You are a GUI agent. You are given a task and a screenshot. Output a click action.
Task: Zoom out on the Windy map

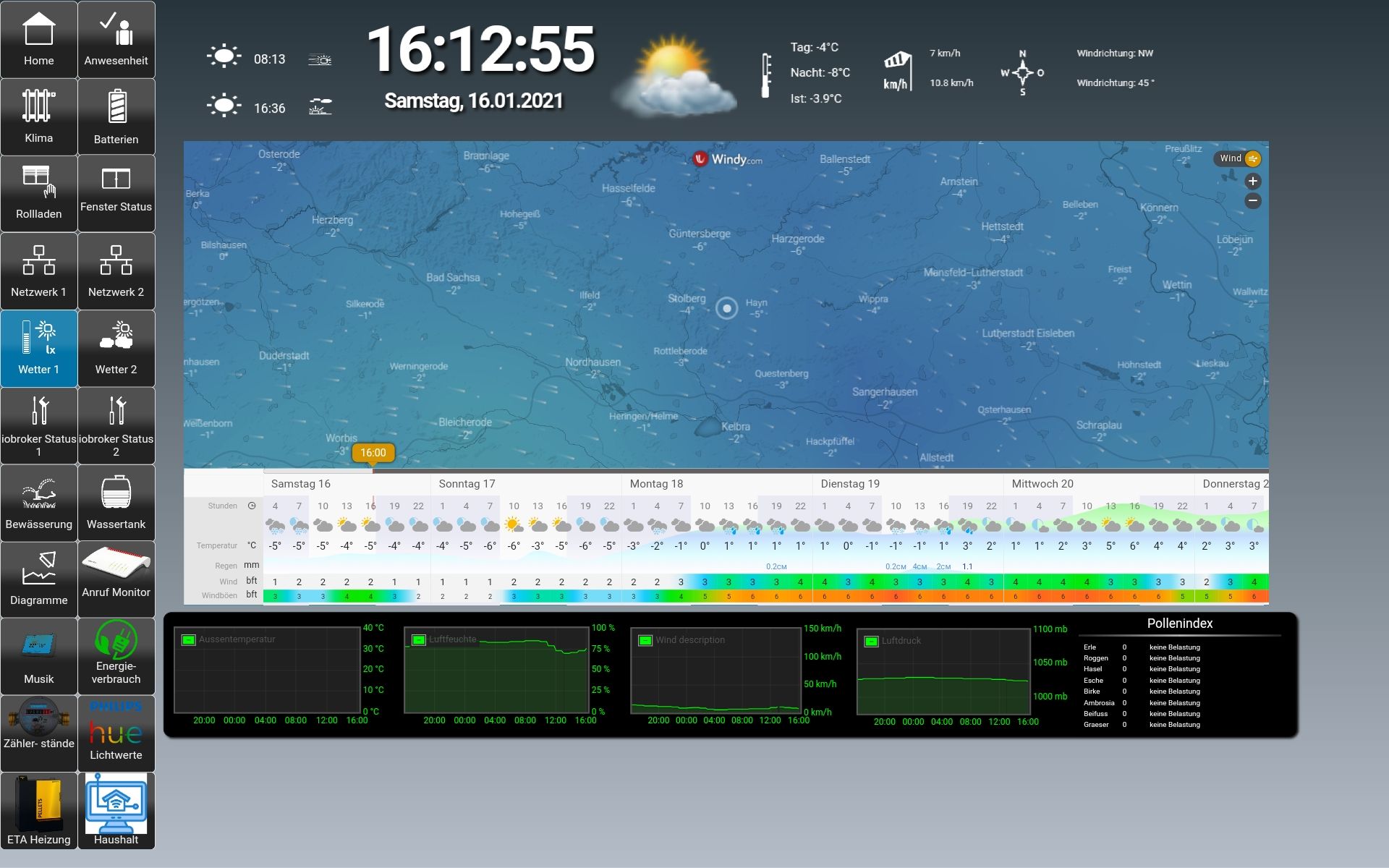1253,201
